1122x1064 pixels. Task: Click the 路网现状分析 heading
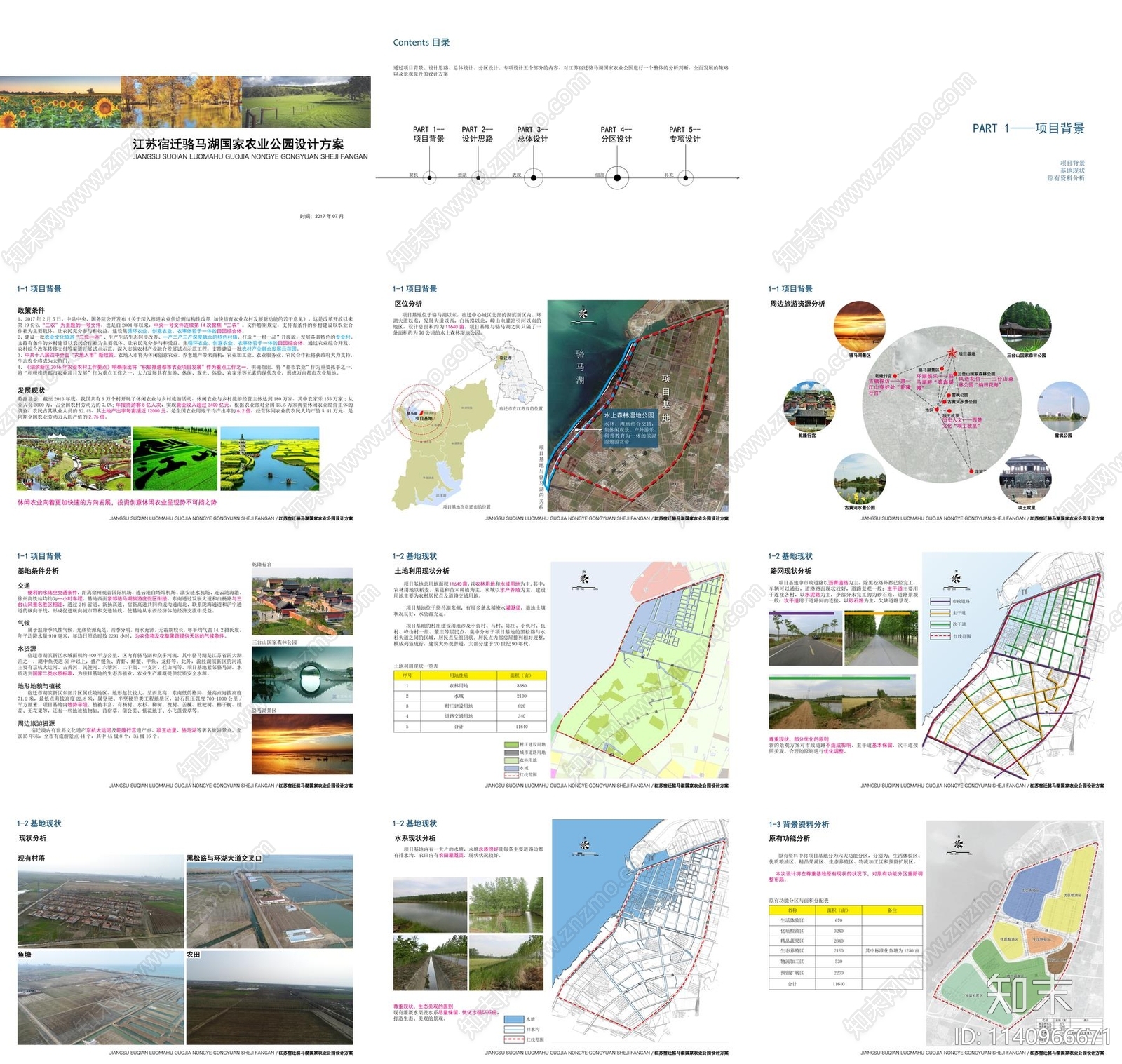790,571
